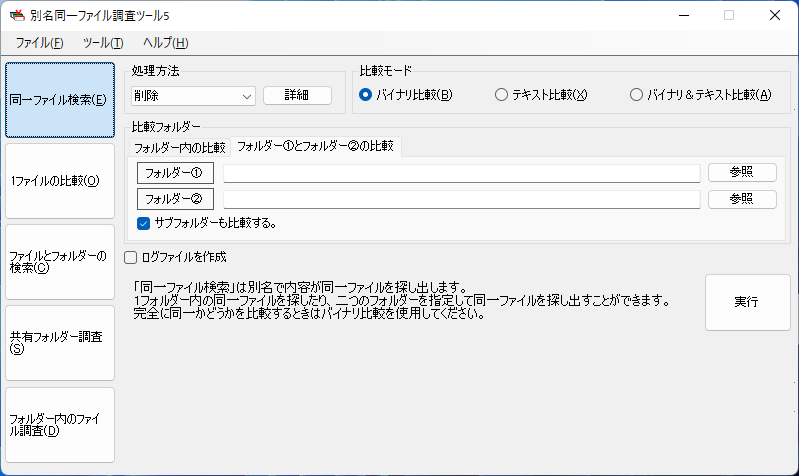Switch to ファイルとフォルダーの検索 mode
799x476 pixels.
tap(60, 262)
